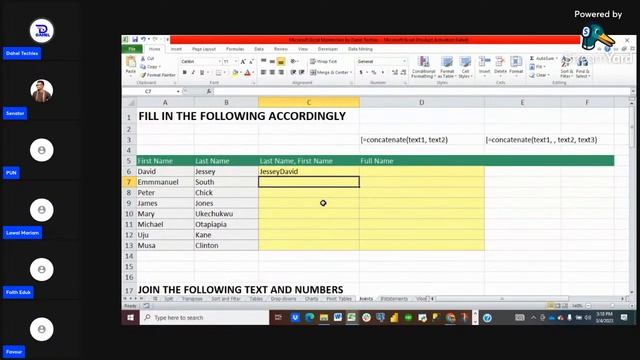Open the Pivot Tables sheet tab
Screen dimensions: 640x360
point(339,299)
